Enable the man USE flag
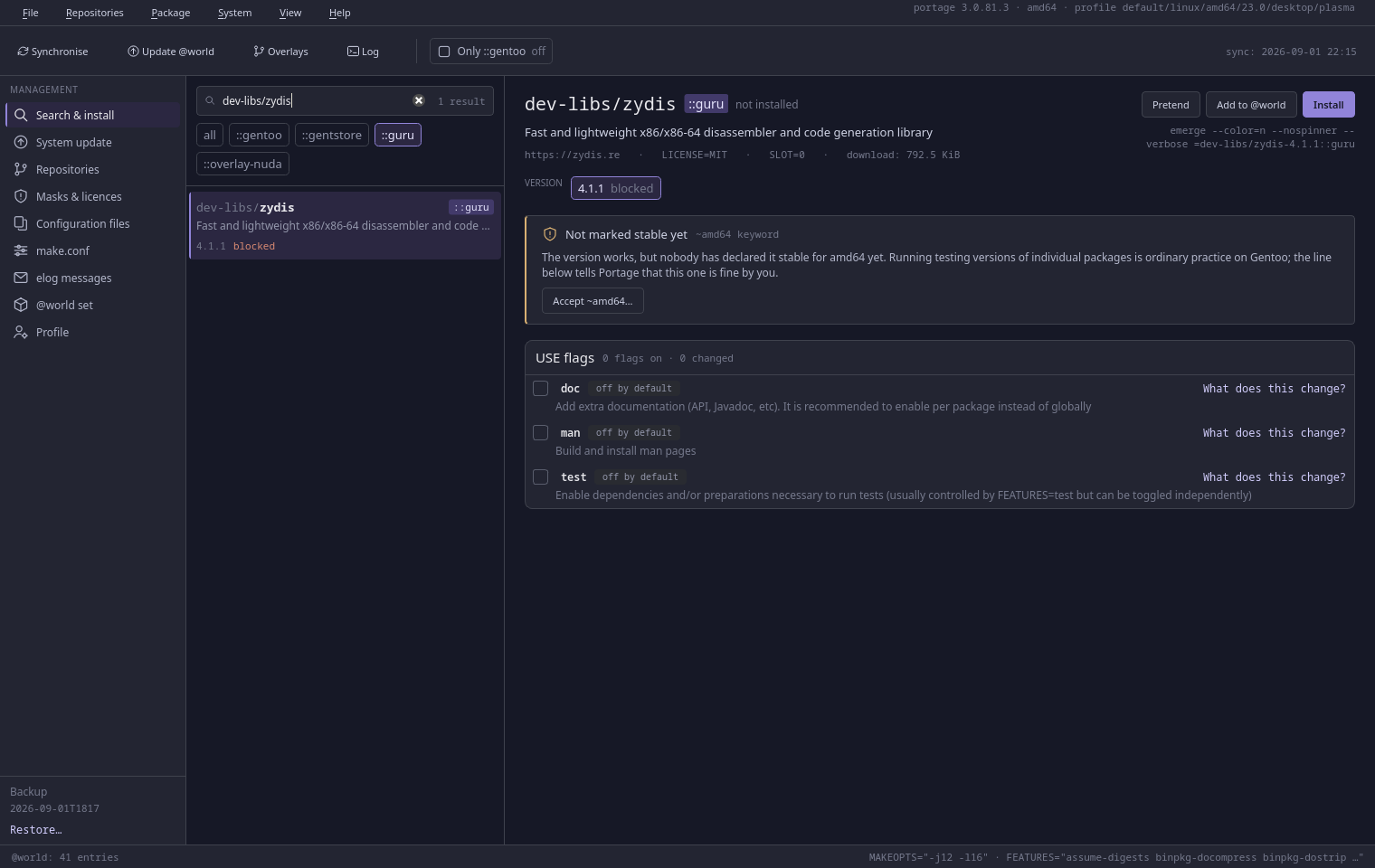Image resolution: width=1375 pixels, height=868 pixels. click(540, 432)
